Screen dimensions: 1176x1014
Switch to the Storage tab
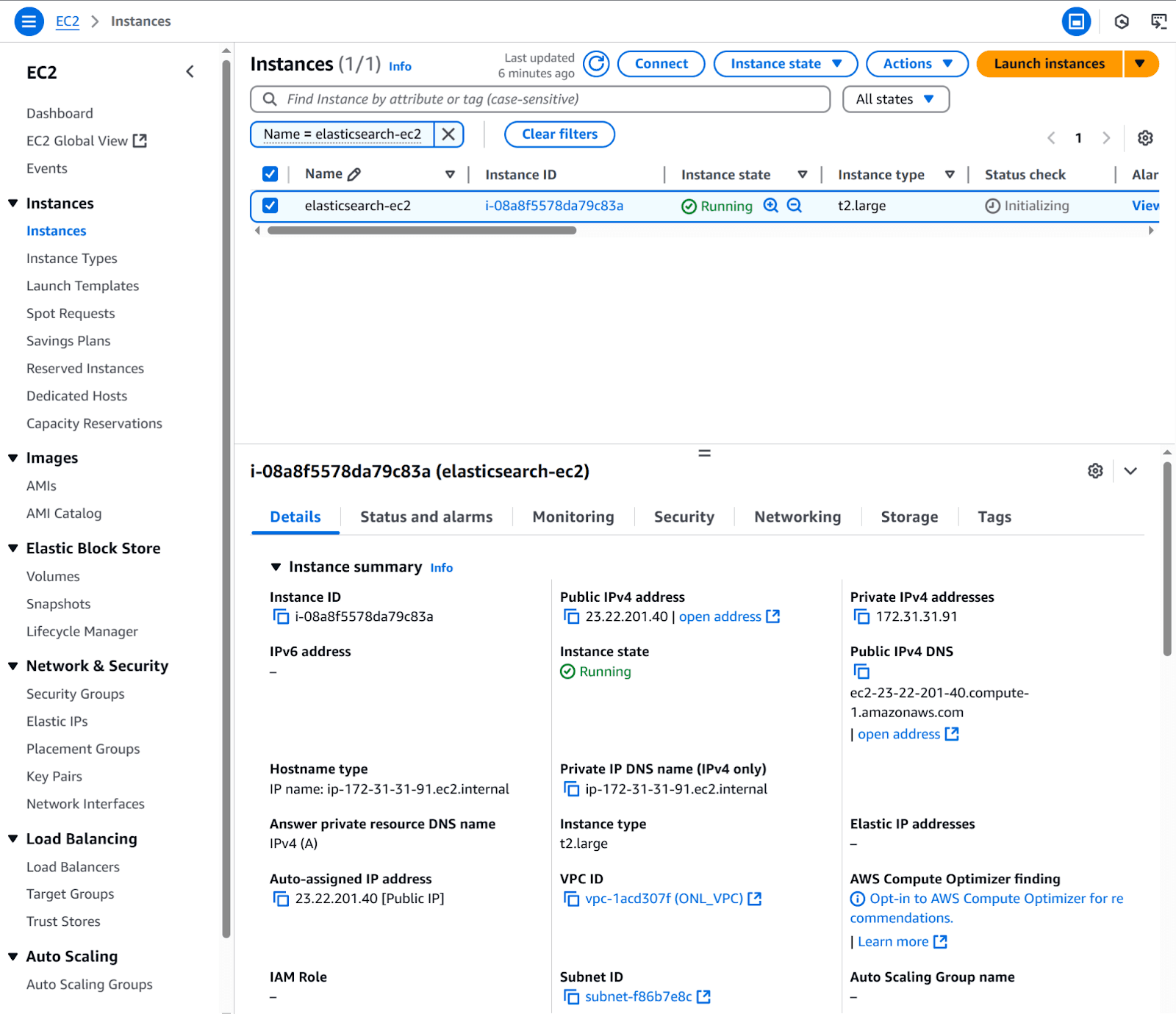tap(909, 517)
